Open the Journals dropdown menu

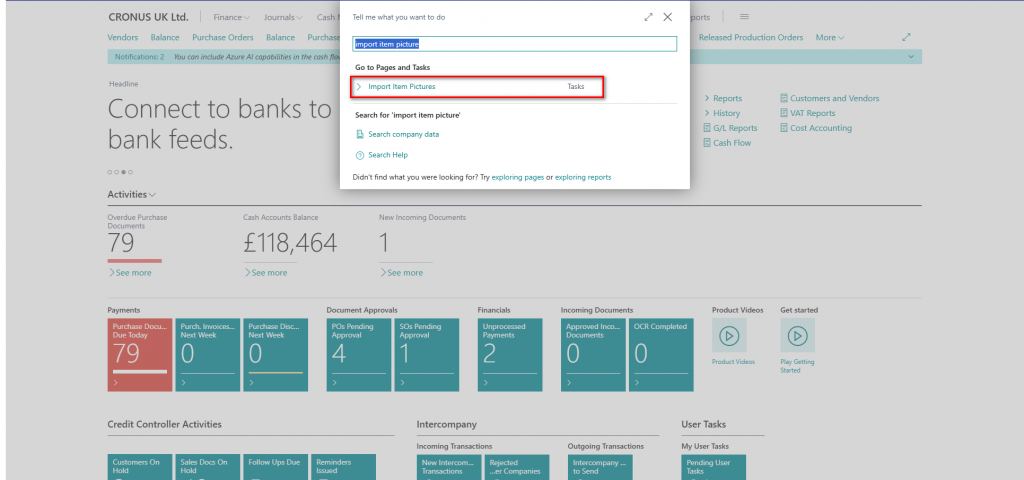pos(286,17)
